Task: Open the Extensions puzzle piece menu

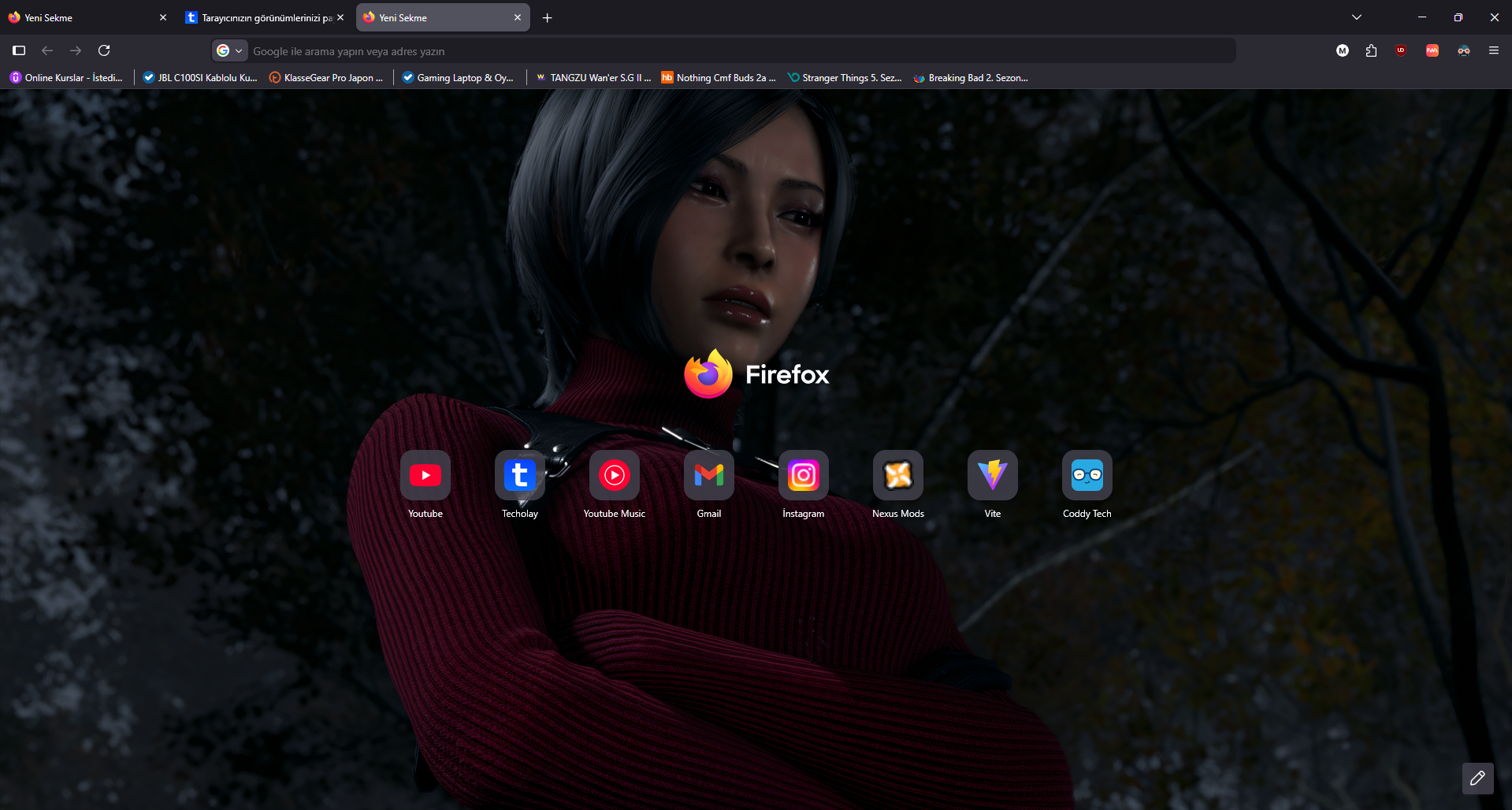Action: 1372,50
